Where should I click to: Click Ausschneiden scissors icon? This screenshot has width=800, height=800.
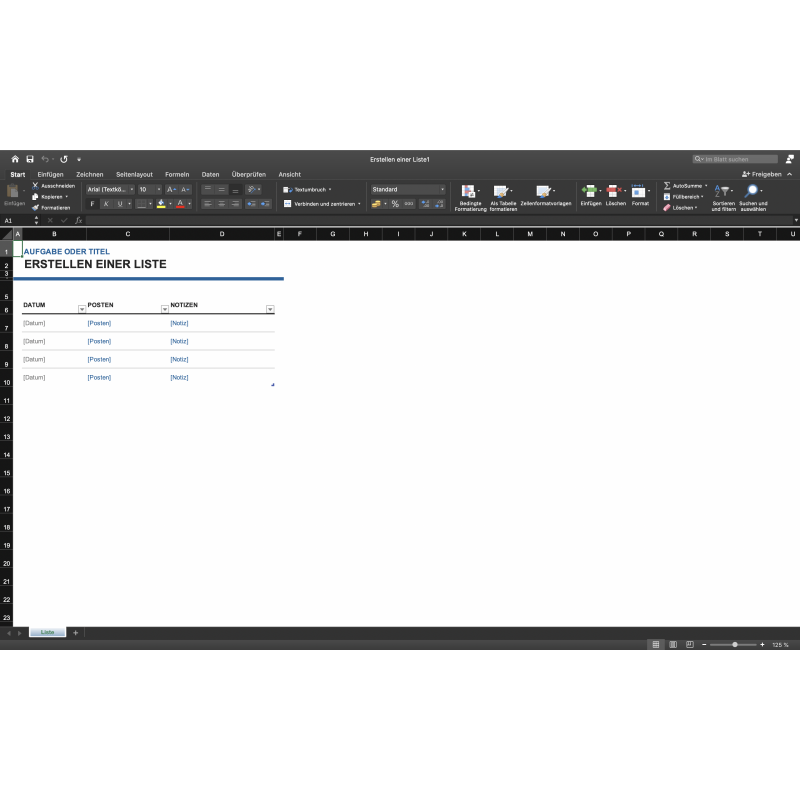pos(35,186)
